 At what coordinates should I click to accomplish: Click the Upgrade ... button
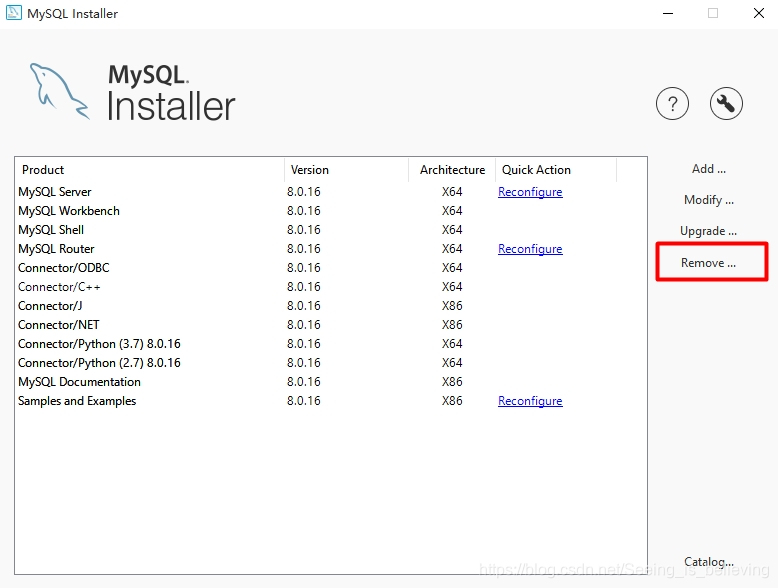click(x=709, y=231)
